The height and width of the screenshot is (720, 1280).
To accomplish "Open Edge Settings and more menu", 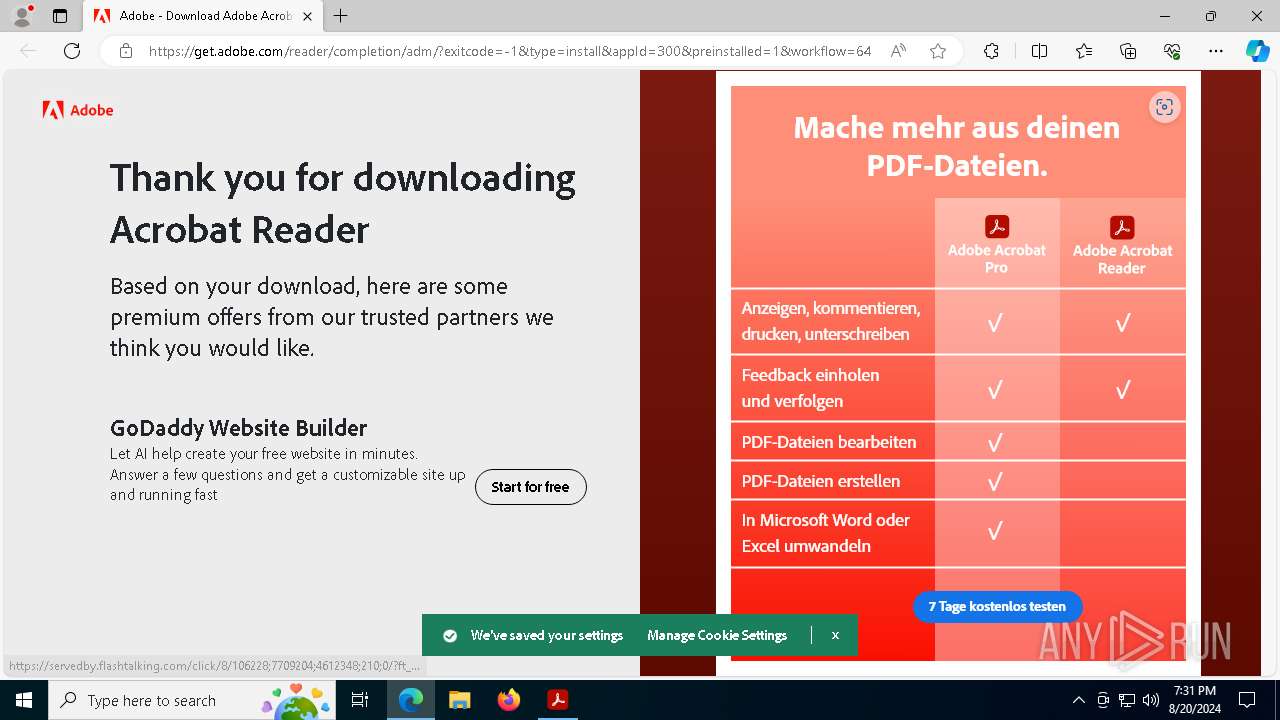I will coord(1216,51).
